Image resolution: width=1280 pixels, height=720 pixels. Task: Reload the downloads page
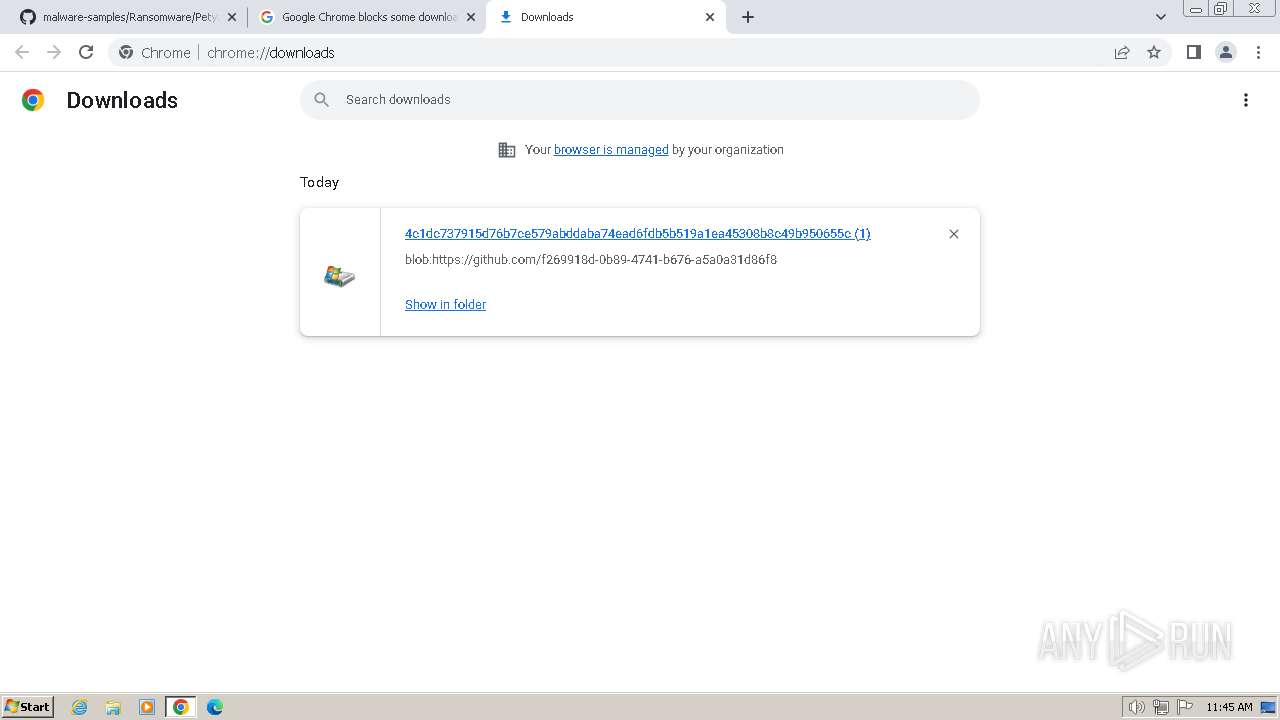coord(86,52)
